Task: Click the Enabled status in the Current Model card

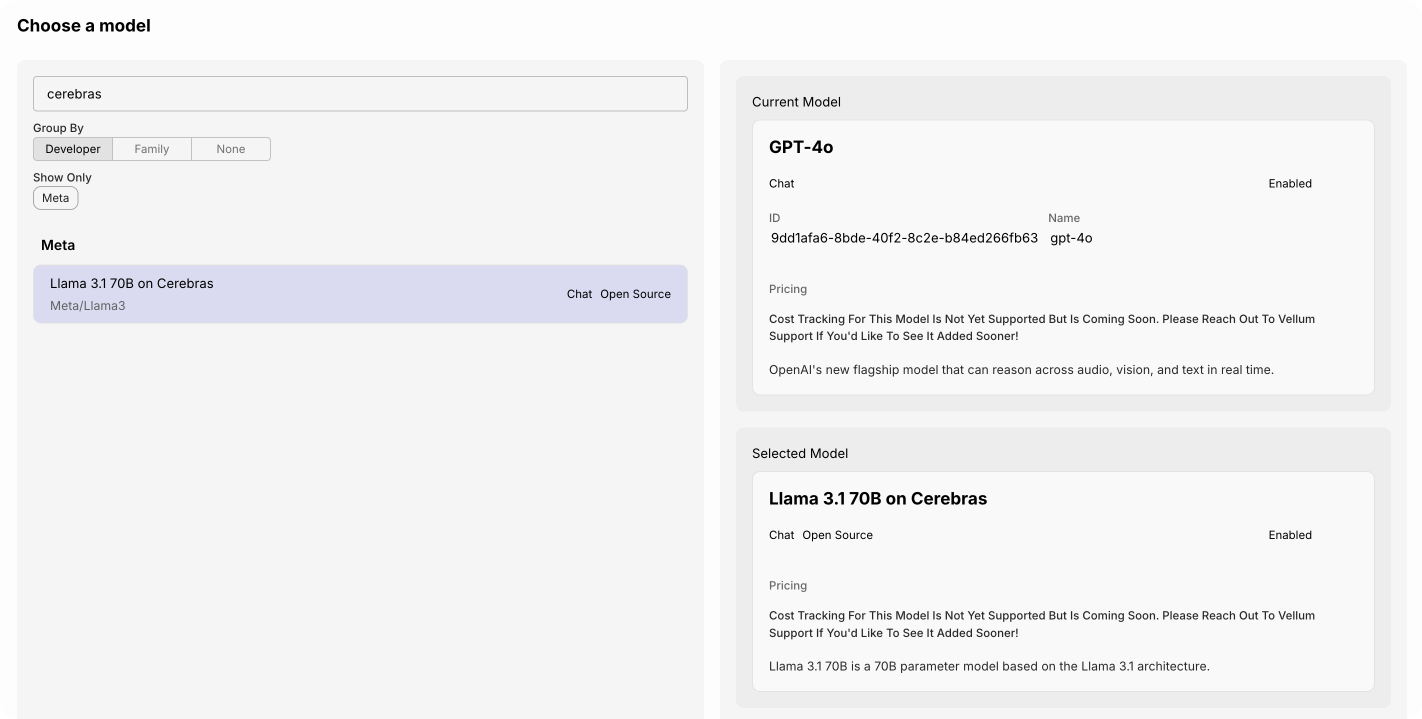Action: click(x=1290, y=184)
